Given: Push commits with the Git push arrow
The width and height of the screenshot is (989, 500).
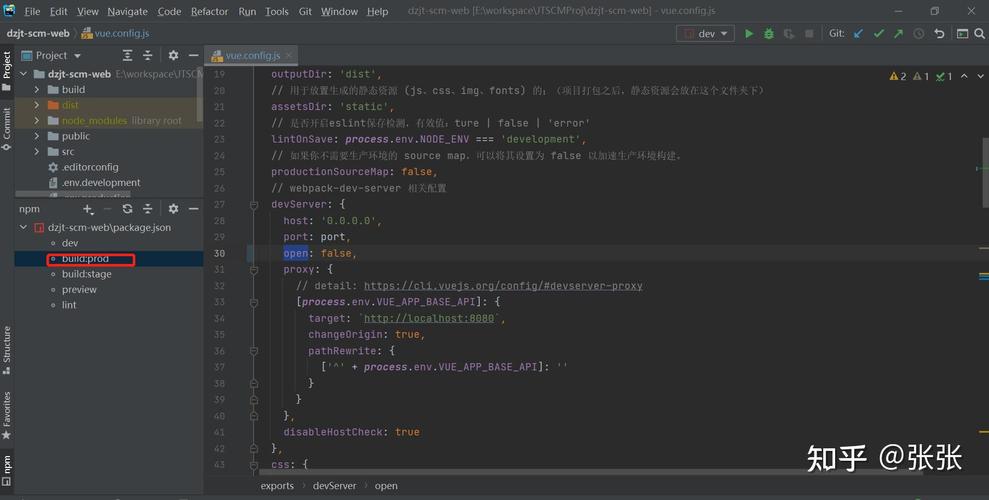Looking at the screenshot, I should [898, 33].
